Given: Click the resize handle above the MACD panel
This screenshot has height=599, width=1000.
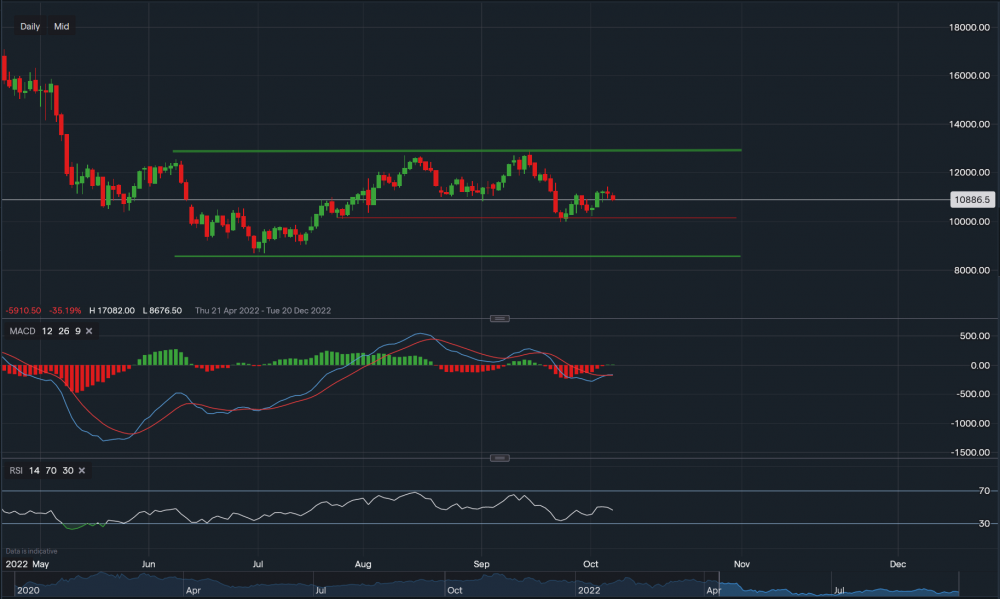Looking at the screenshot, I should pos(500,318).
